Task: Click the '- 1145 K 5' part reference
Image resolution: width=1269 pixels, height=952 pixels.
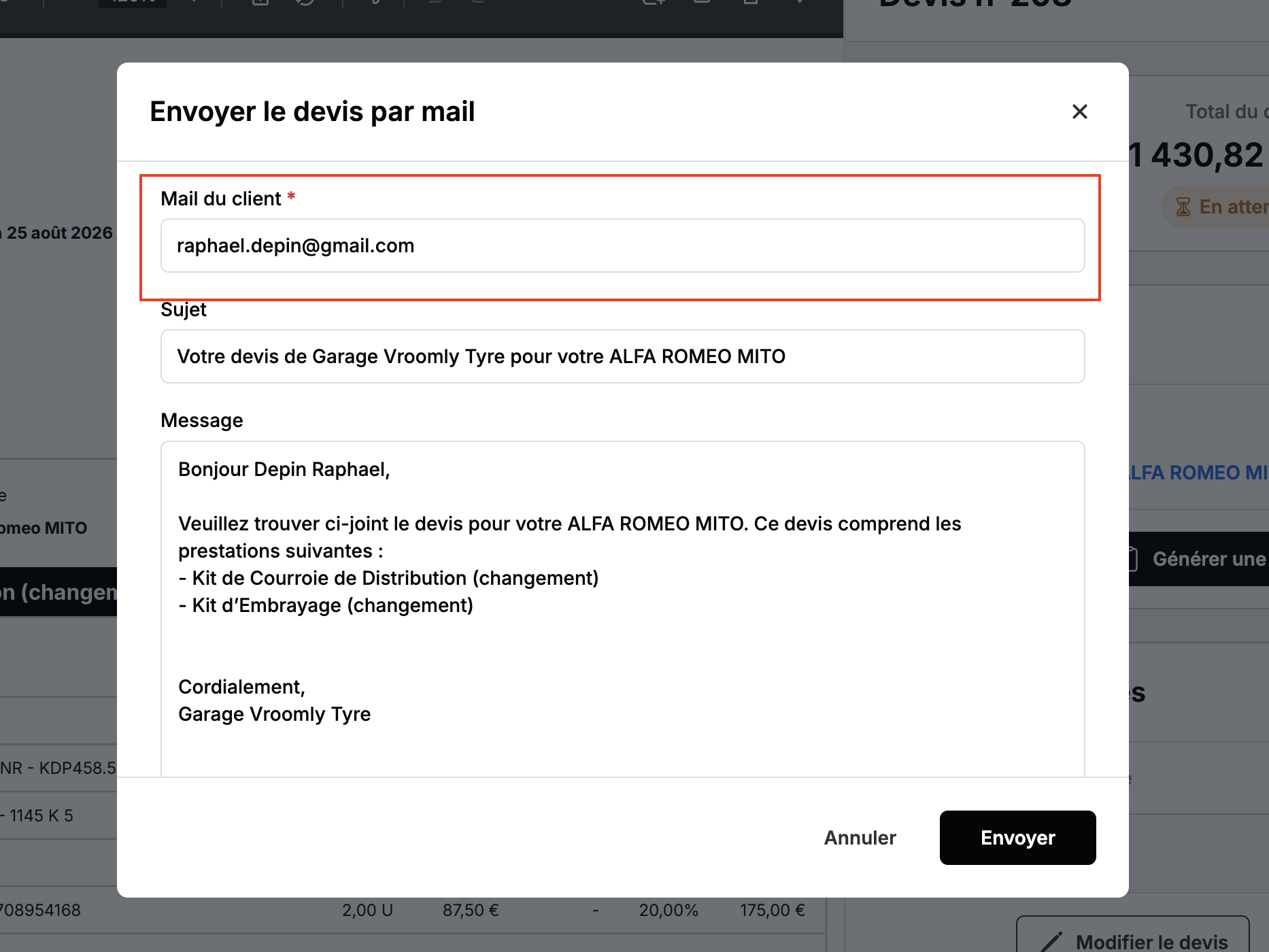Action: 37,815
